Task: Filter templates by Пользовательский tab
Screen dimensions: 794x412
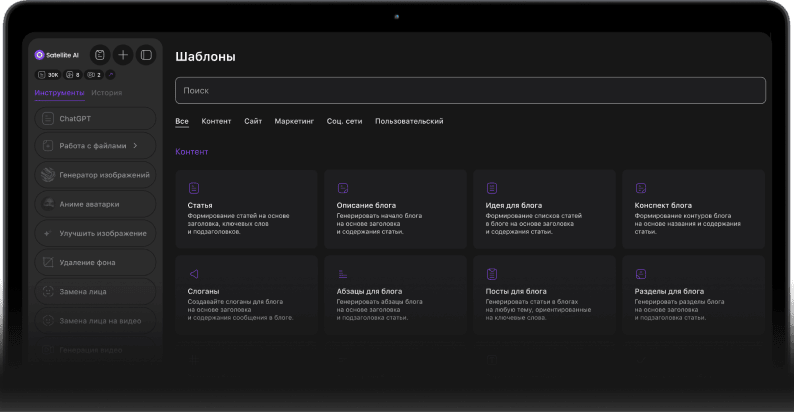Action: [408, 121]
